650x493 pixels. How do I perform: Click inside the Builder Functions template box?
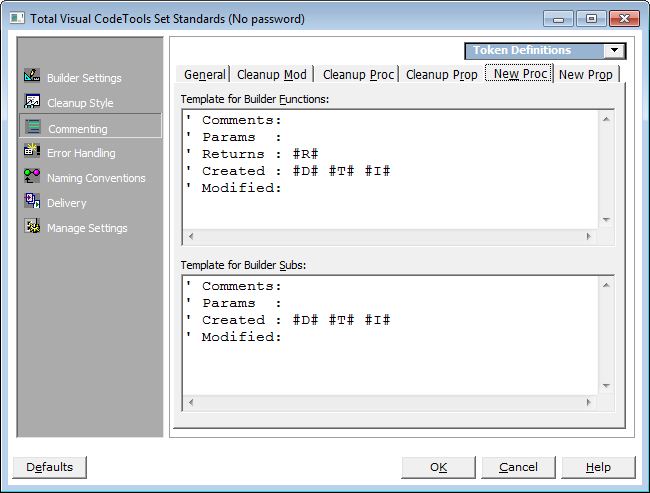click(x=390, y=168)
